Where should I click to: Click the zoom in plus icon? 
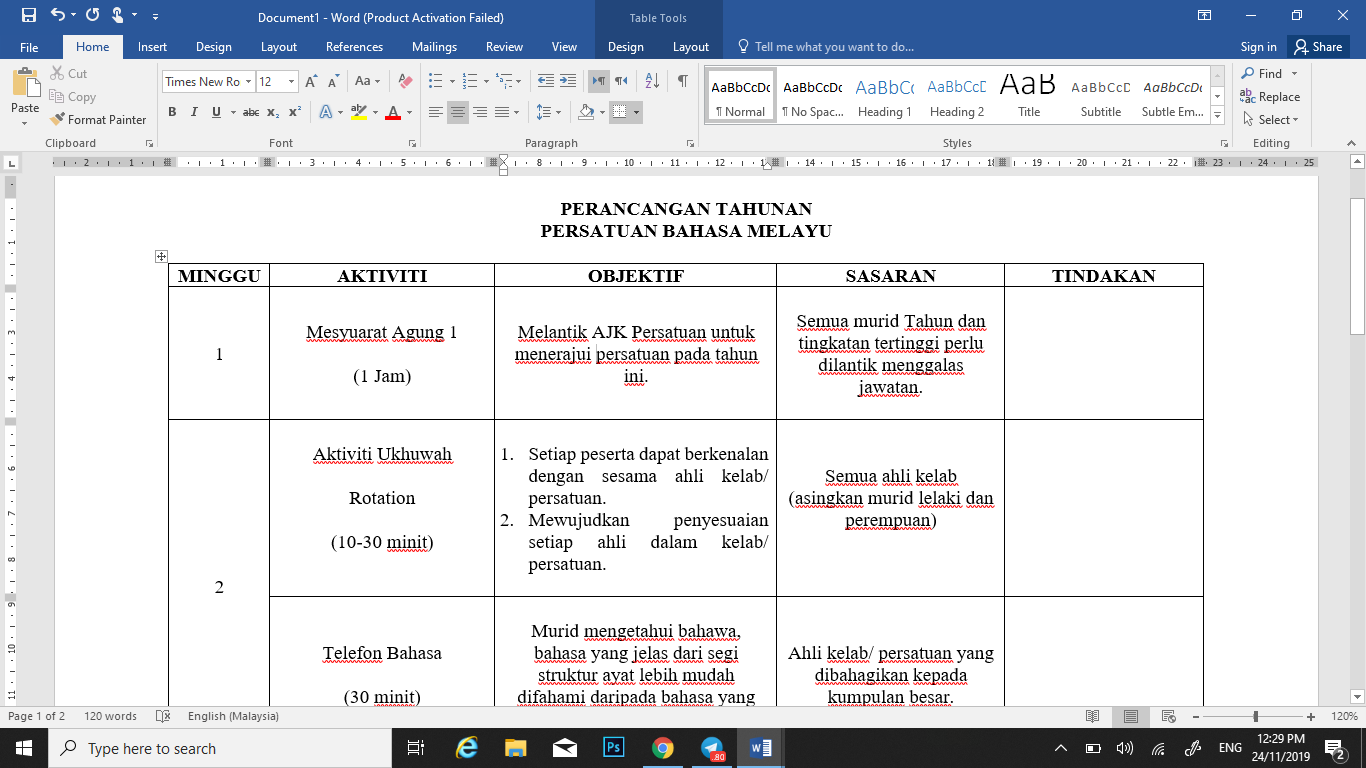pyautogui.click(x=1311, y=716)
